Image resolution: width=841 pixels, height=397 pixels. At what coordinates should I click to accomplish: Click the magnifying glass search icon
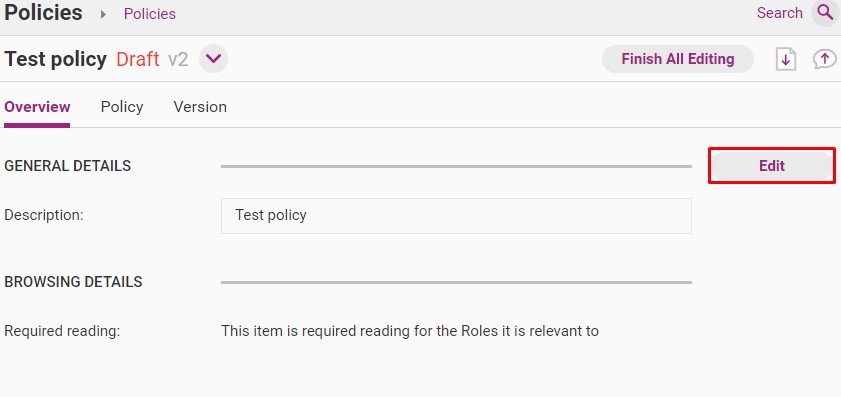point(825,13)
